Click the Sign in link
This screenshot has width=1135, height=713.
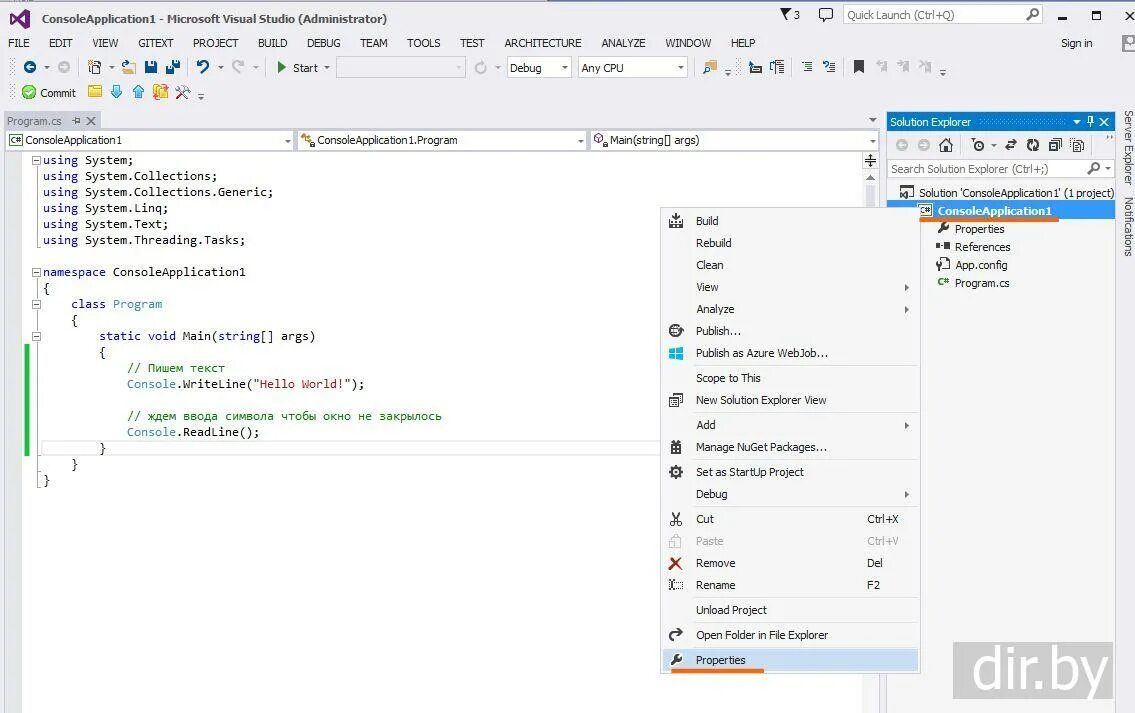coord(1076,43)
